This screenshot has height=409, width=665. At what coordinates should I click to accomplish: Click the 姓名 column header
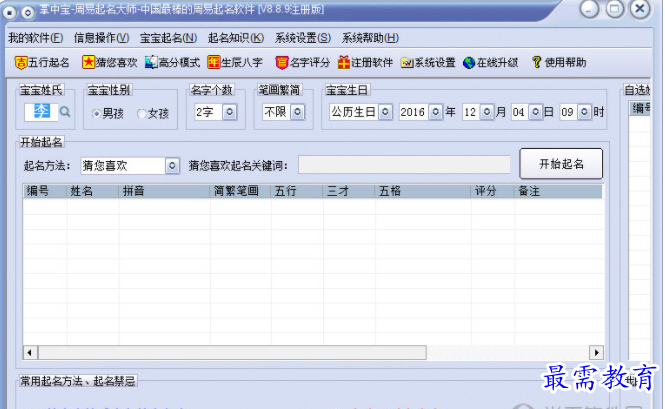coord(92,191)
